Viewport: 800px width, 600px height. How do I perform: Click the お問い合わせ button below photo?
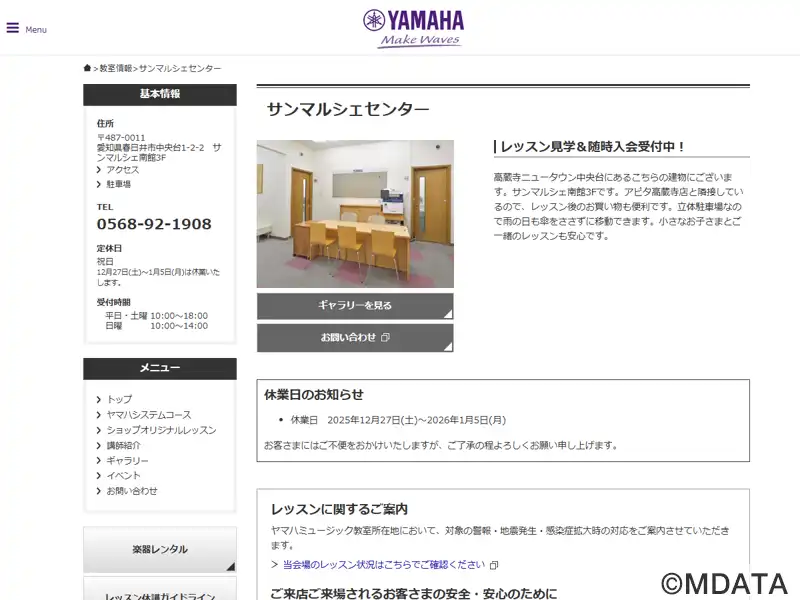point(355,338)
